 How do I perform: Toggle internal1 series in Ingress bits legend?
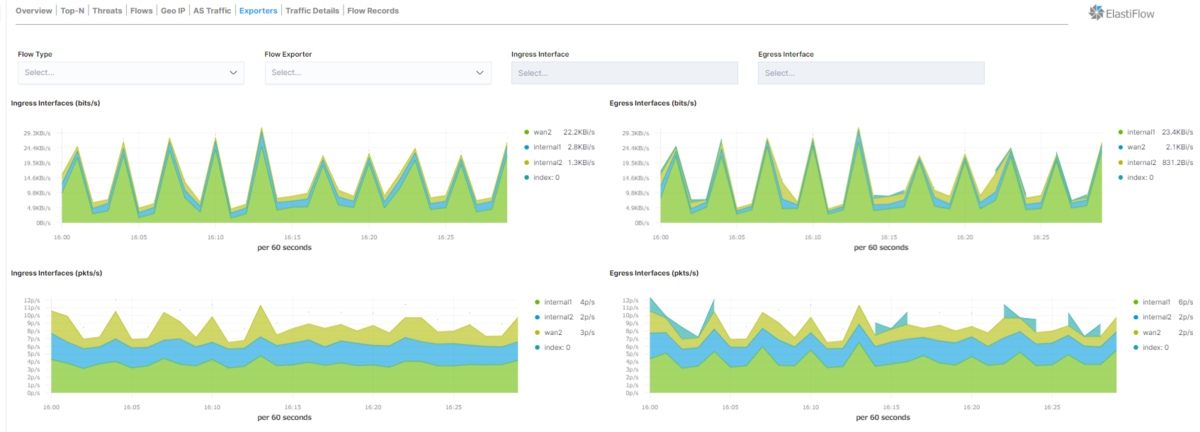546,147
